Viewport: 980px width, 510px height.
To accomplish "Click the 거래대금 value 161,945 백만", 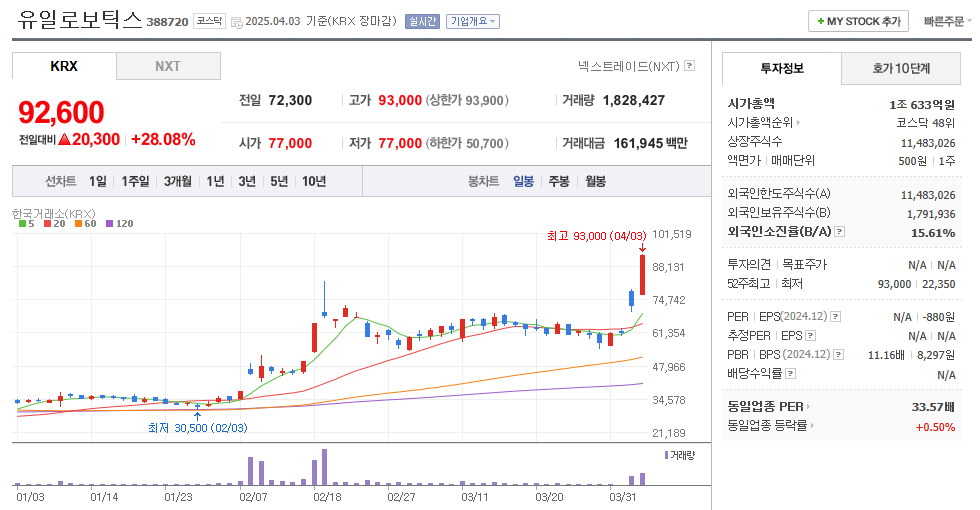I will tap(650, 143).
